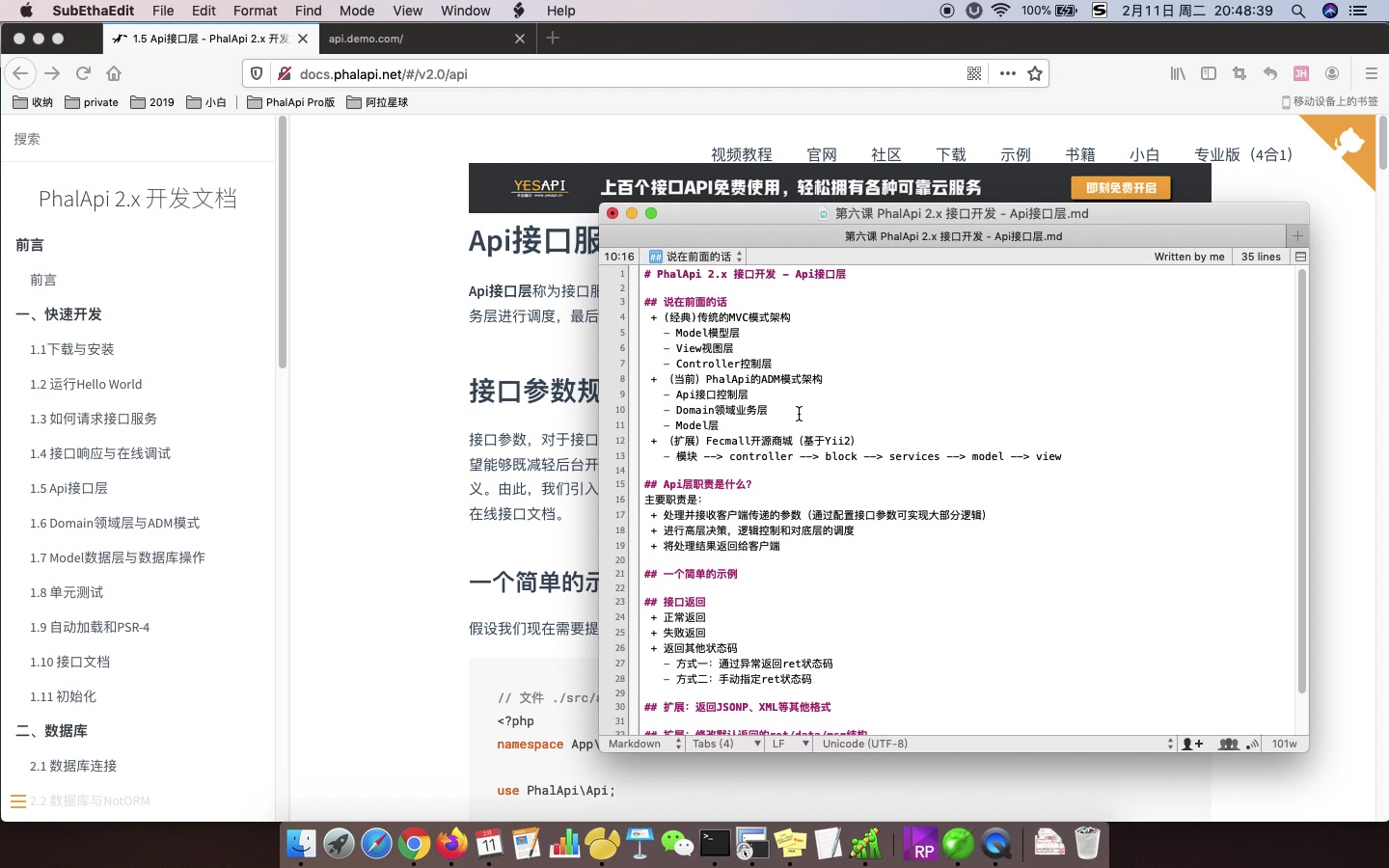Viewport: 1389px width, 868px height.
Task: Open the Unicode (UTF-8) encoding dropdown
Action: (x=996, y=744)
